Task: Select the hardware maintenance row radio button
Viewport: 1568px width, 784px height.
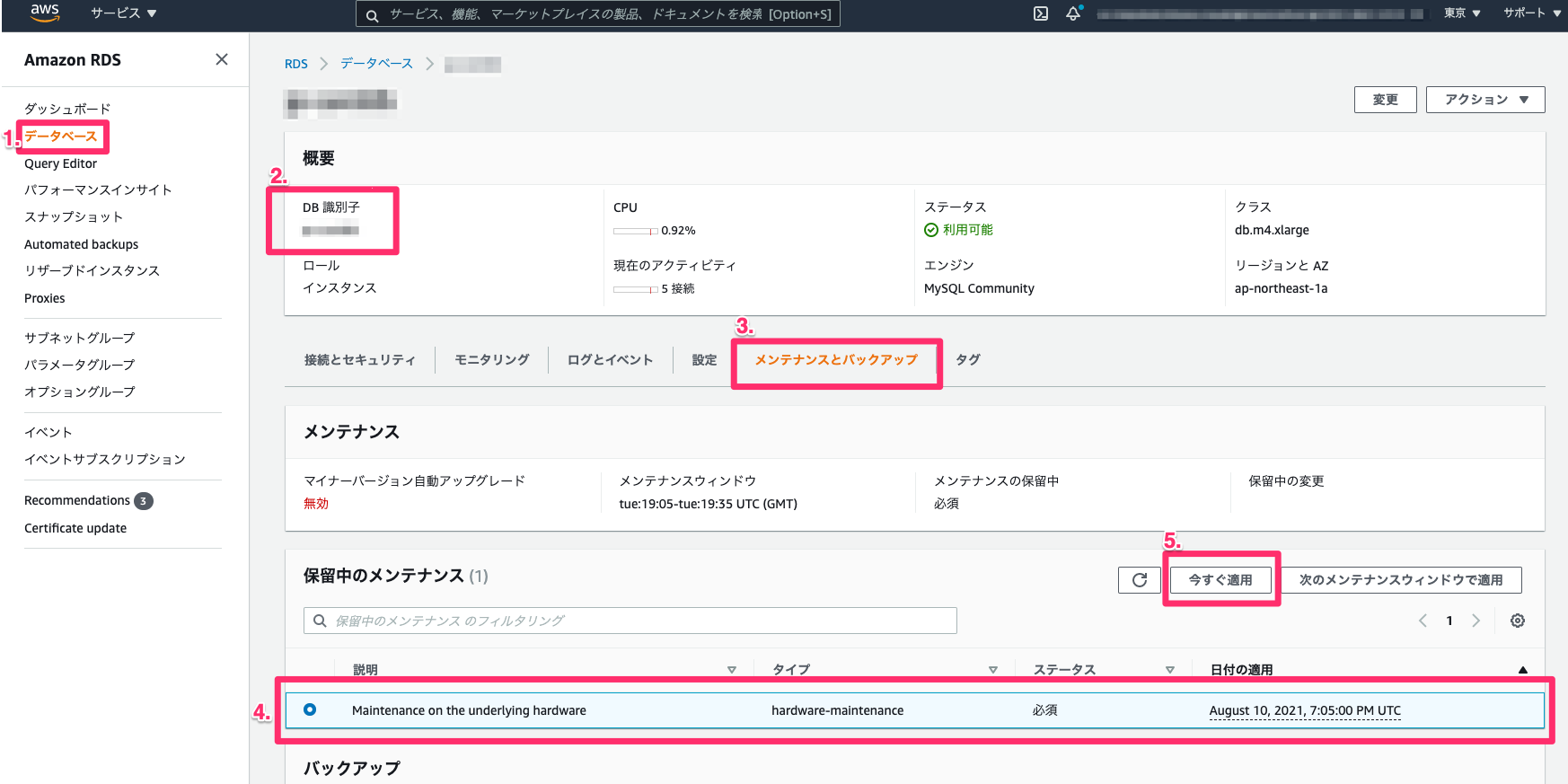Action: point(310,709)
